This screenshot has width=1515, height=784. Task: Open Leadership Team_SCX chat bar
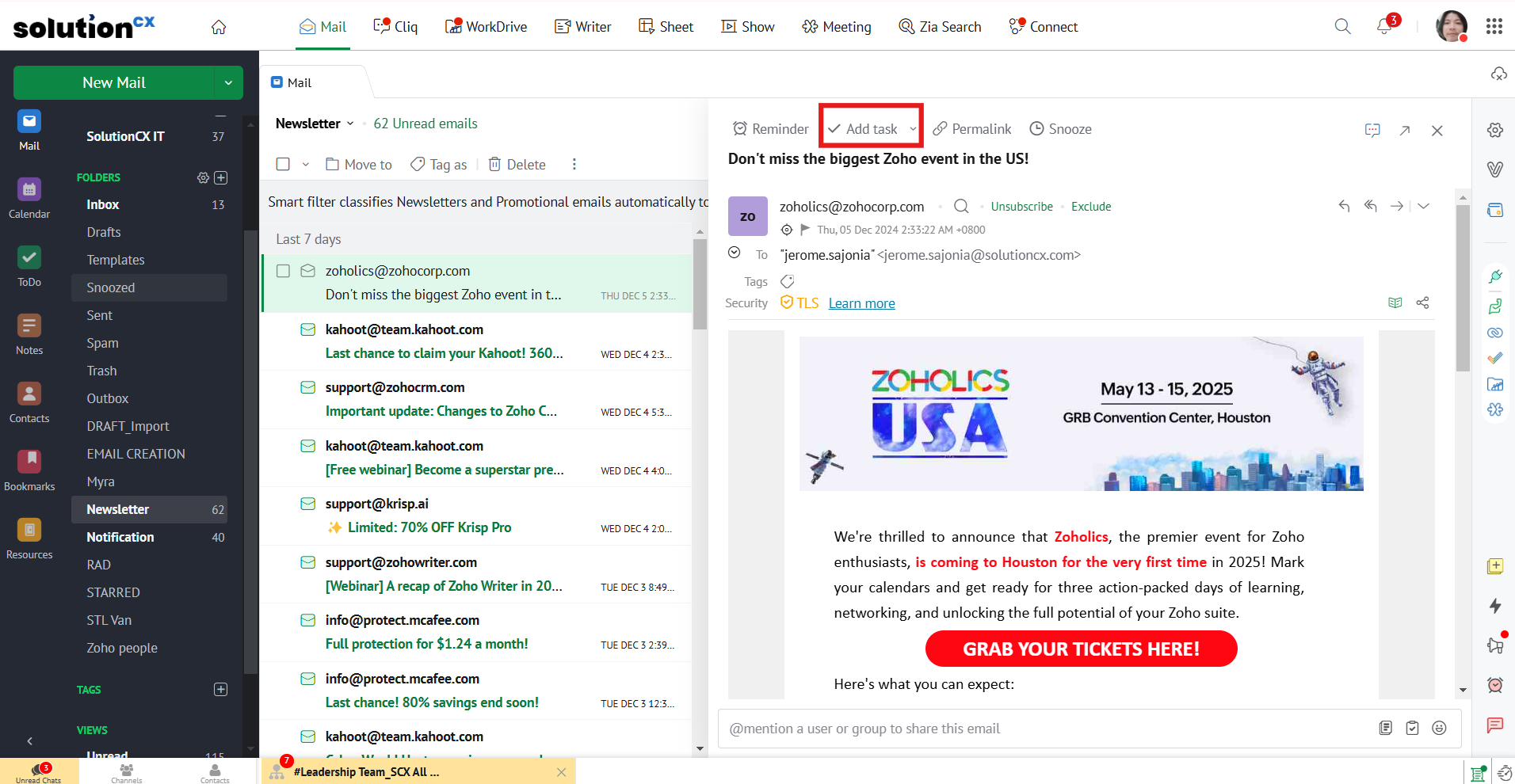(x=418, y=771)
